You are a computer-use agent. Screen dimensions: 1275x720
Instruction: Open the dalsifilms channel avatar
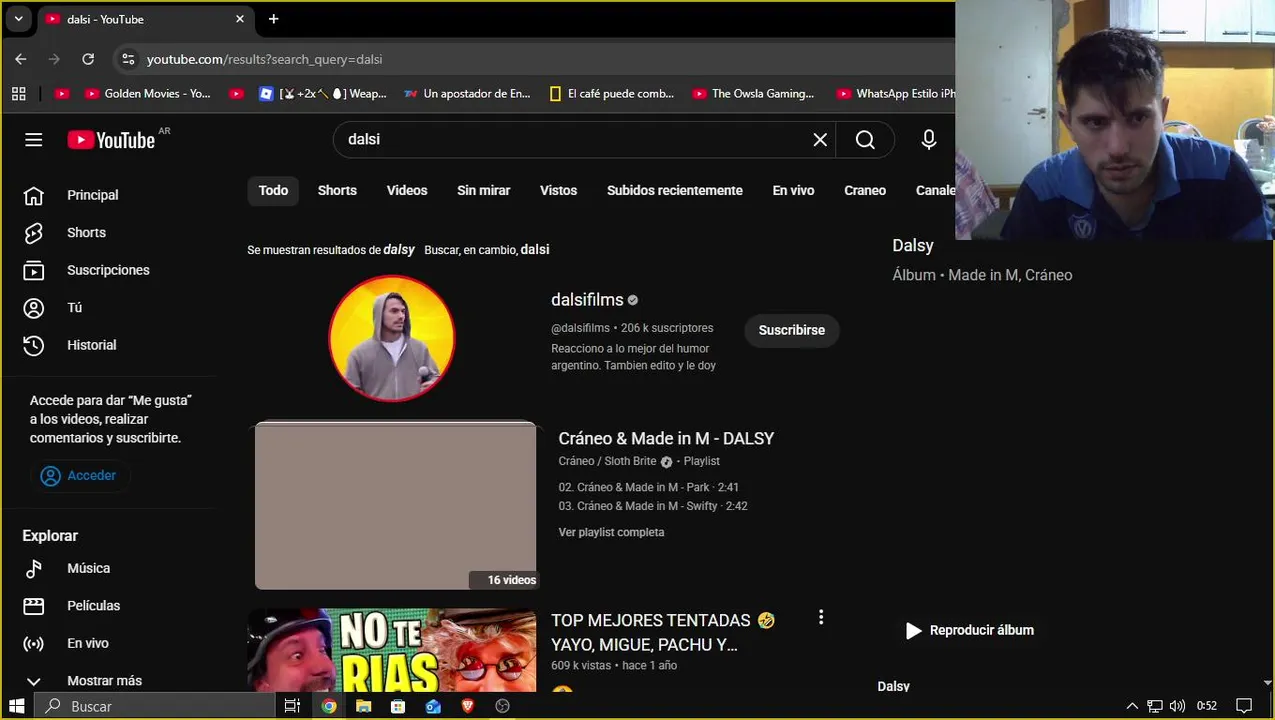click(392, 338)
